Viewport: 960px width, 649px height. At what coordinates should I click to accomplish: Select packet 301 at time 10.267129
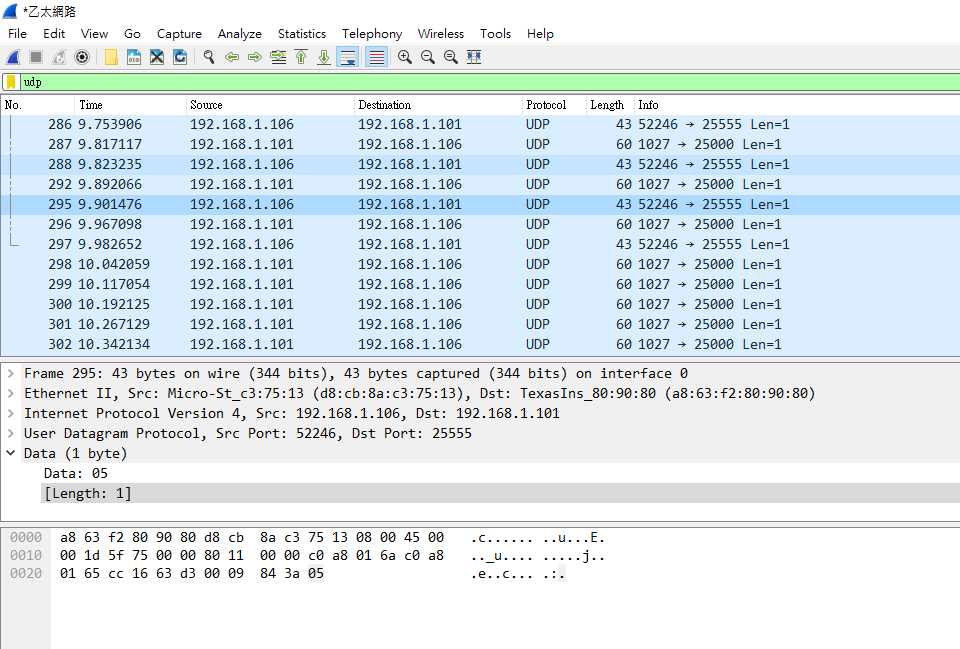(x=481, y=324)
